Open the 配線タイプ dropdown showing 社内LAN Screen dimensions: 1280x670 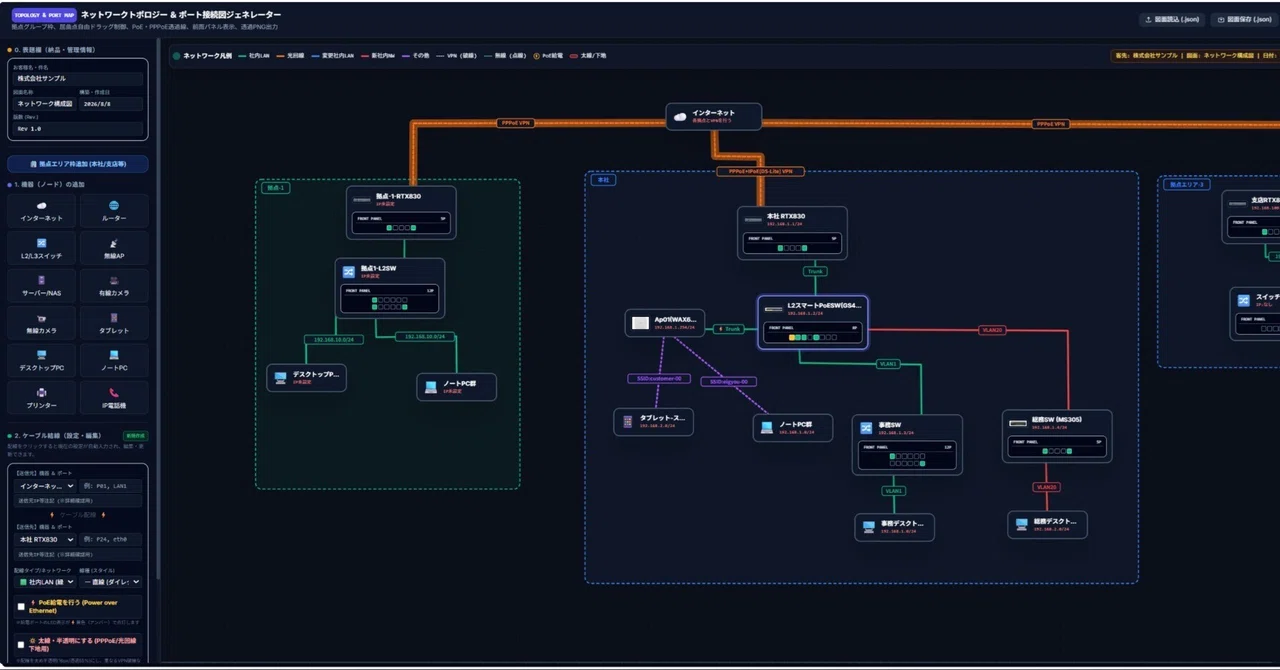pos(45,581)
